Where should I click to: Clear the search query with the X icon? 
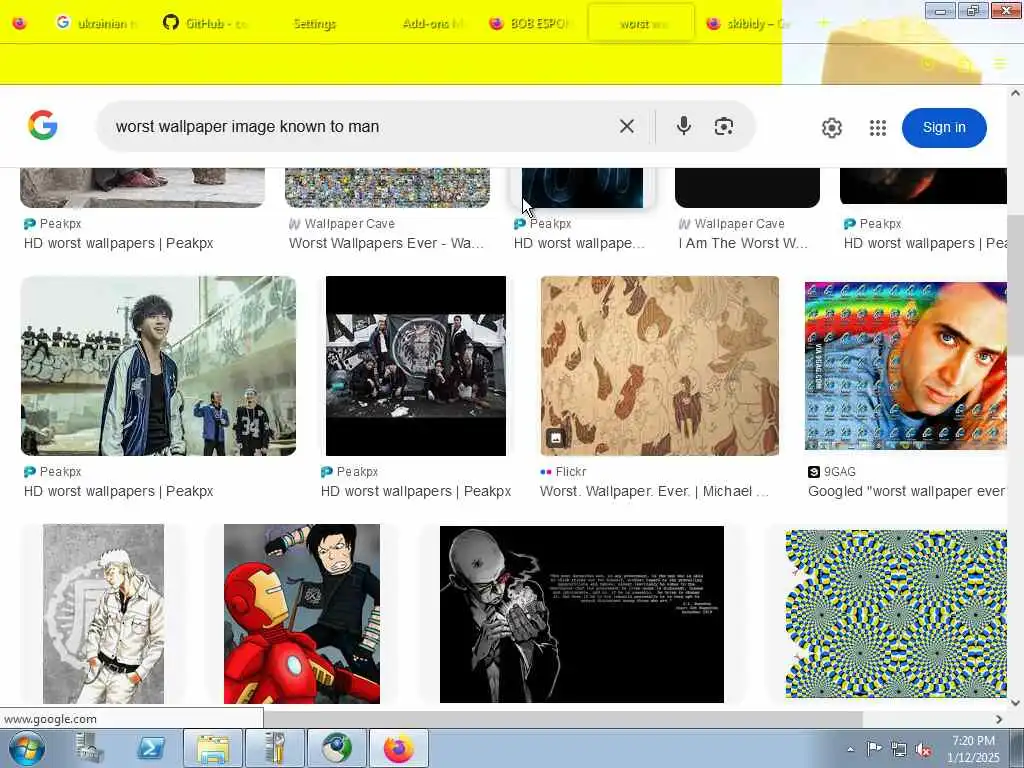point(626,126)
